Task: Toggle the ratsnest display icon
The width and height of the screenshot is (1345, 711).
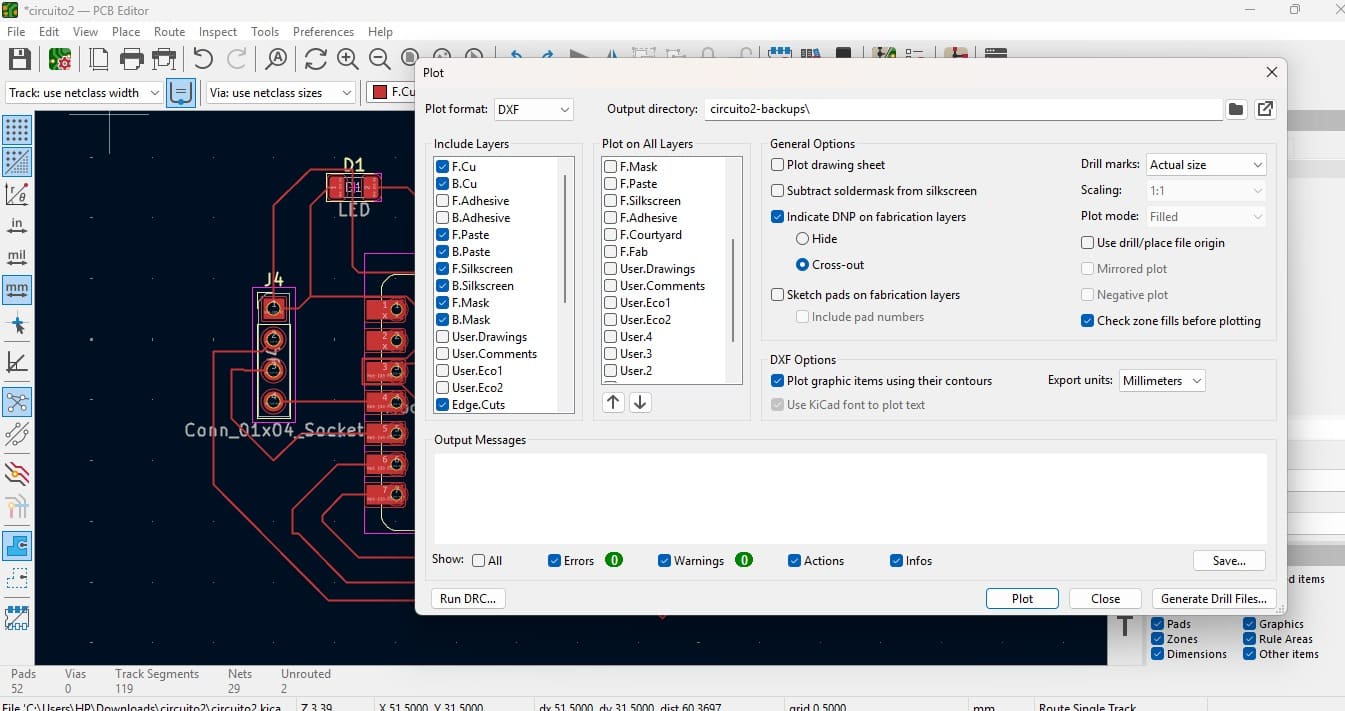Action: click(x=17, y=402)
